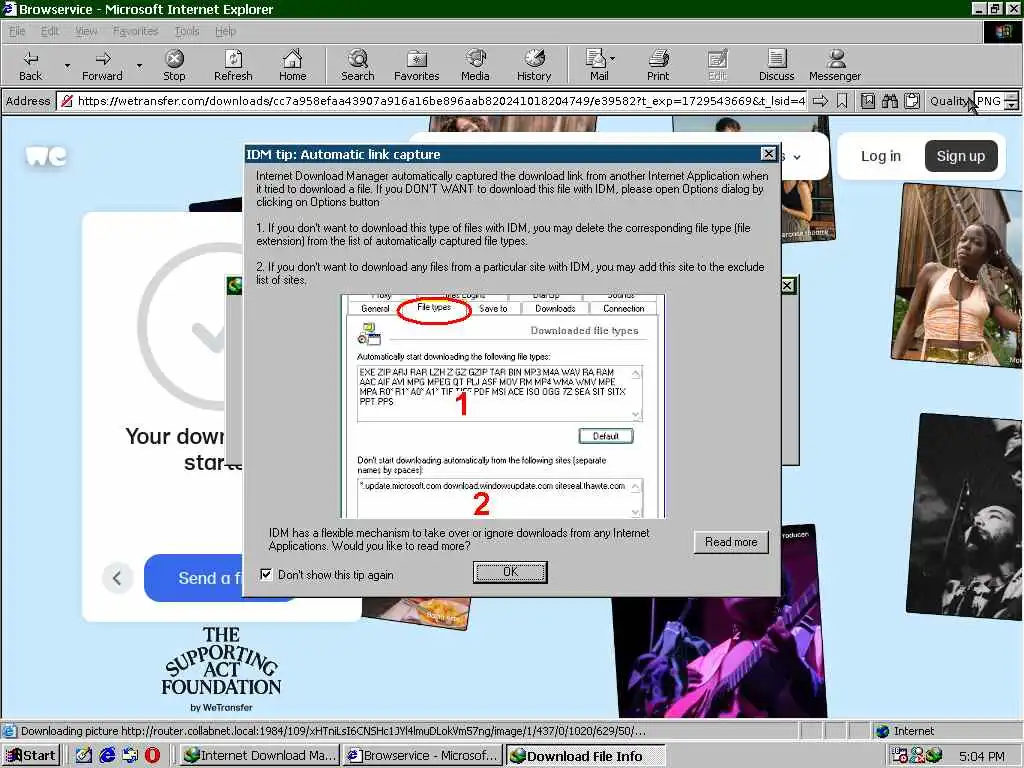Click the first quick launch icon beside Start

click(84, 756)
